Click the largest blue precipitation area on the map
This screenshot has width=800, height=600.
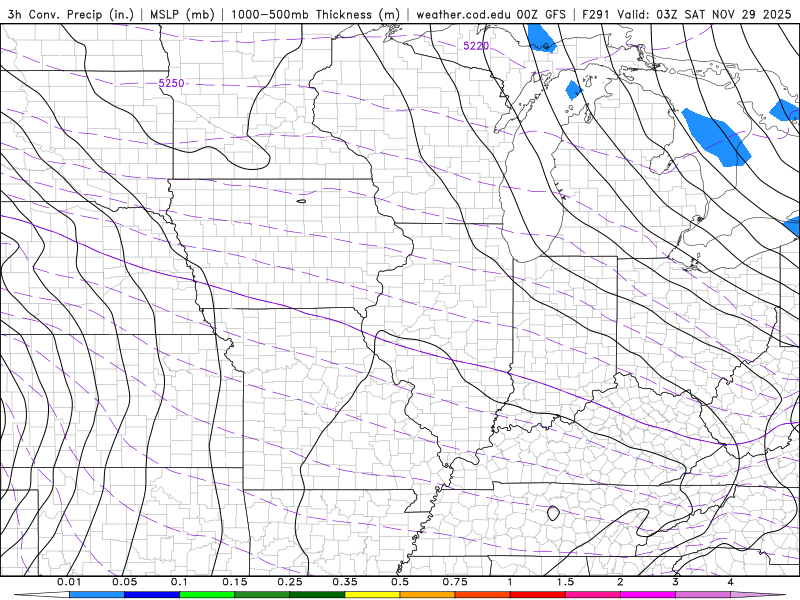pos(717,137)
